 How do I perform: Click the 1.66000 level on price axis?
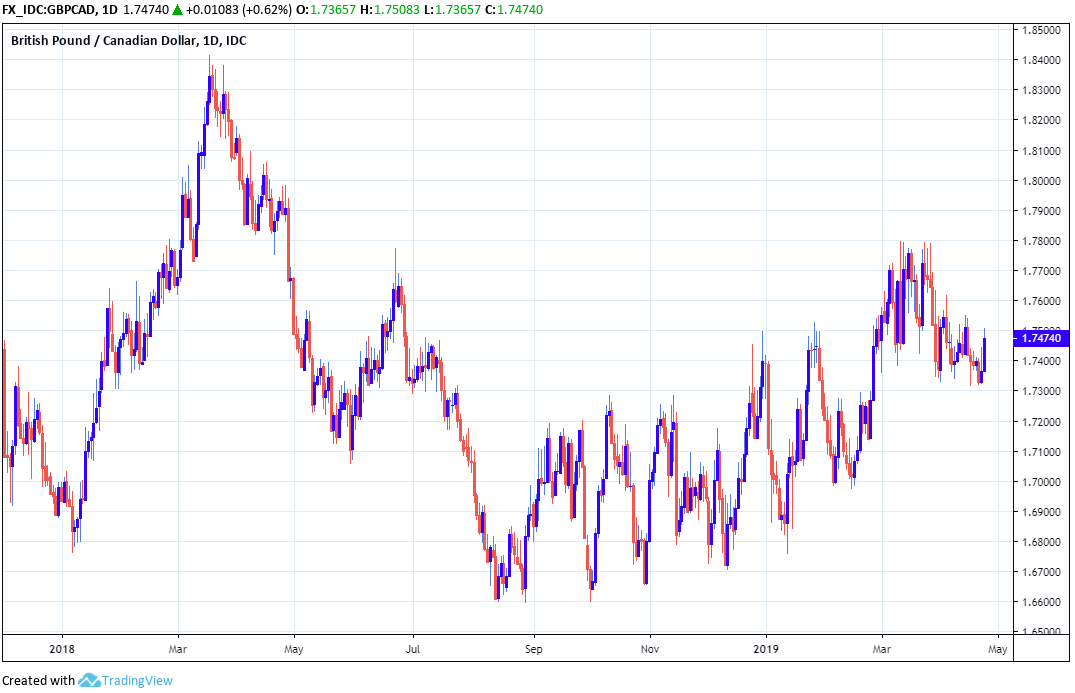(1040, 602)
